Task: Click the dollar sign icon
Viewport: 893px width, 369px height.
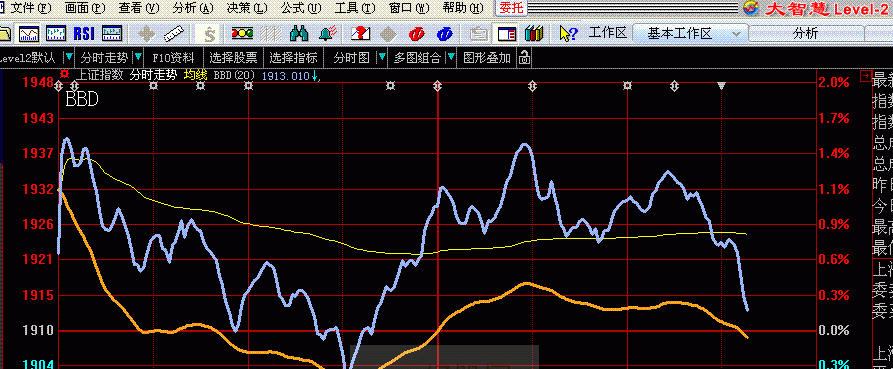Action: pyautogui.click(x=210, y=34)
